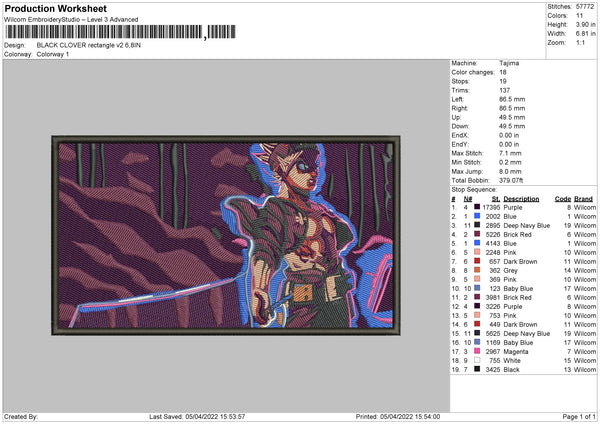Click the 'Printed: 05/04/2022 15:54:00' footer text
Viewport: 600px width, 424px height.
[398, 416]
